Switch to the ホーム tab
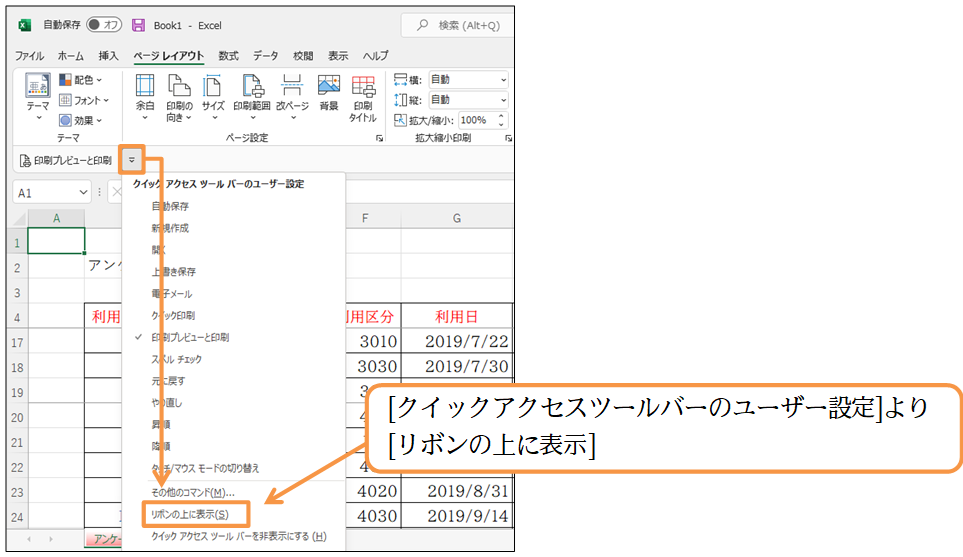963x557 pixels. (x=71, y=56)
